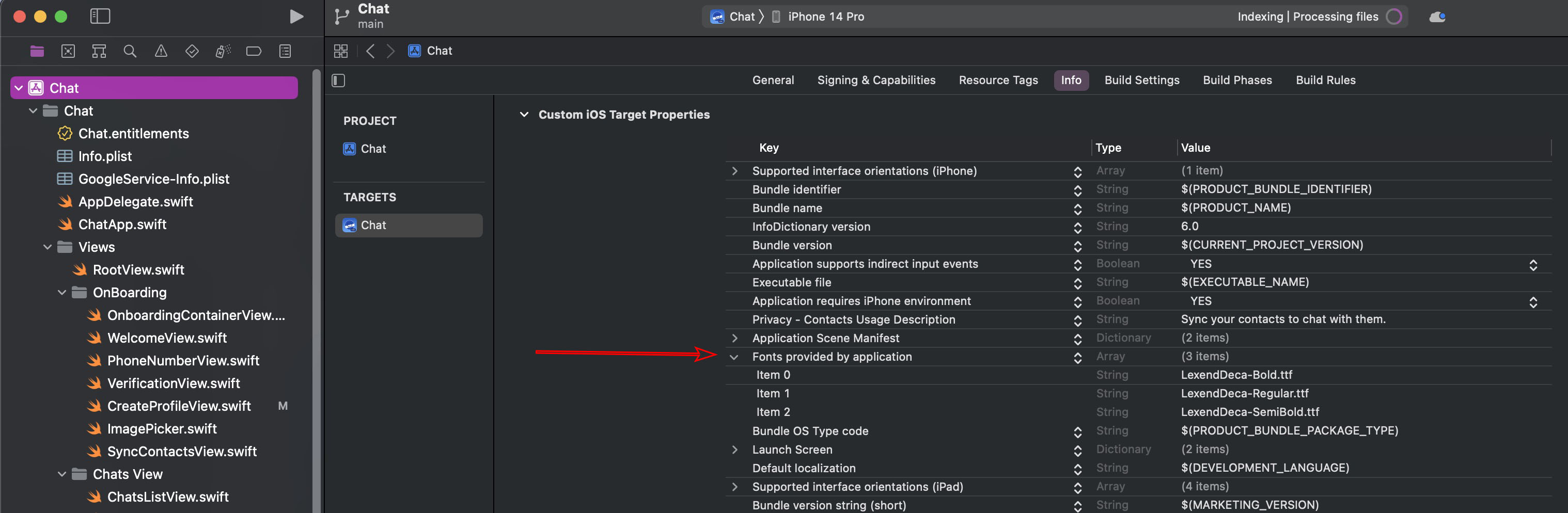Viewport: 1568px width, 513px height.
Task: Click the Value column header
Action: pyautogui.click(x=1195, y=148)
